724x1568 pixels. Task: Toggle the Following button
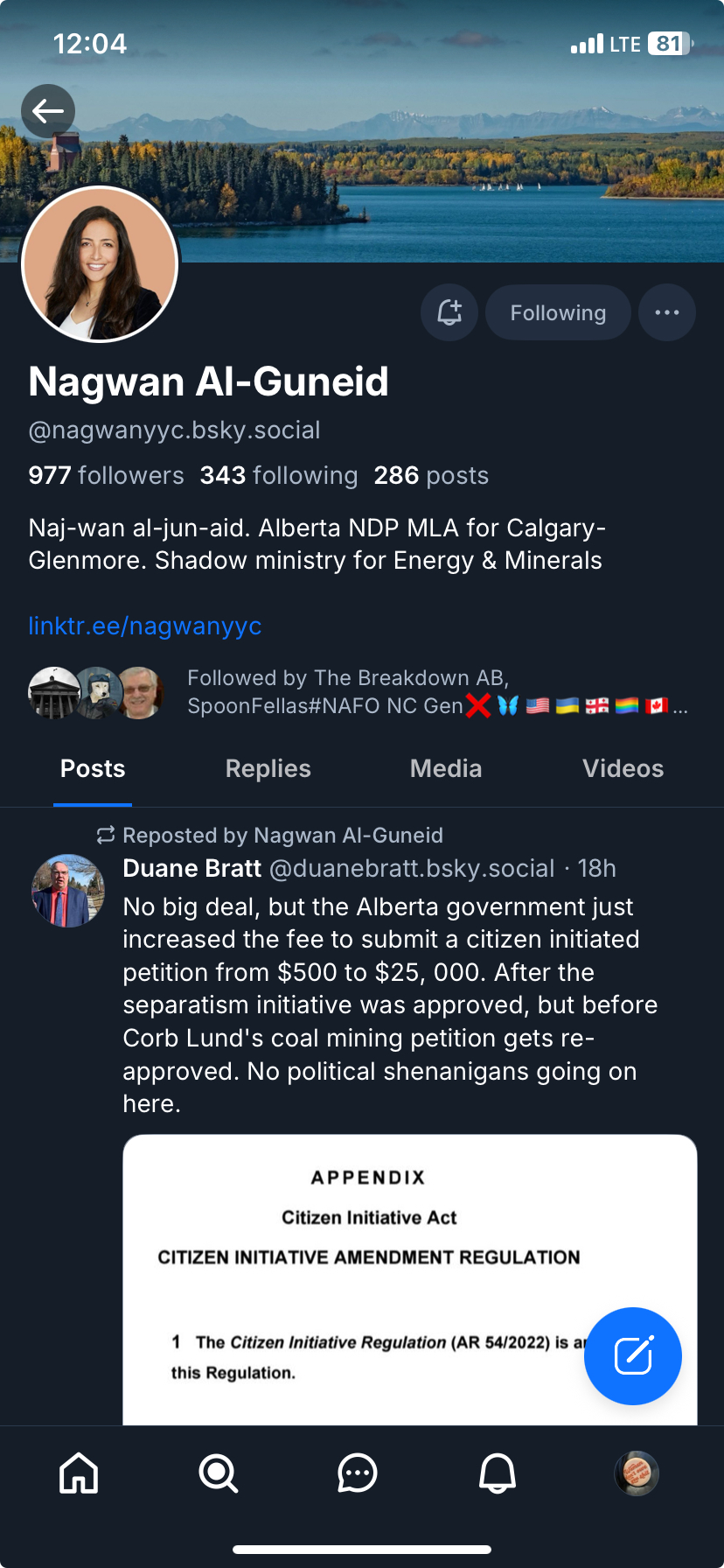558,312
